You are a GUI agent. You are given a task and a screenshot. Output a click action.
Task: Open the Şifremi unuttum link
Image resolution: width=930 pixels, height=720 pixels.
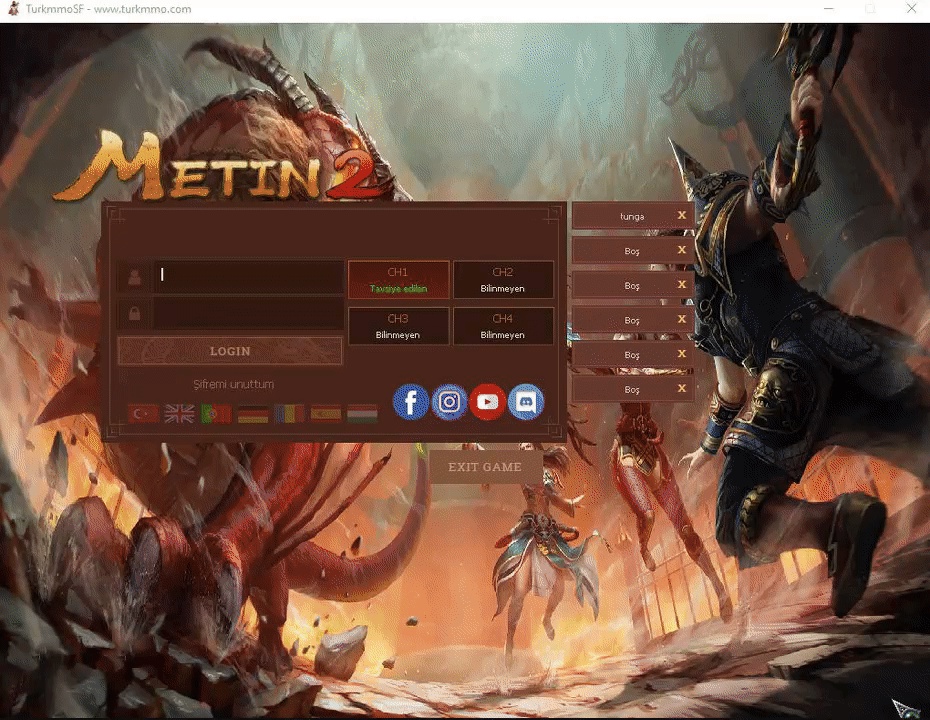pos(234,384)
